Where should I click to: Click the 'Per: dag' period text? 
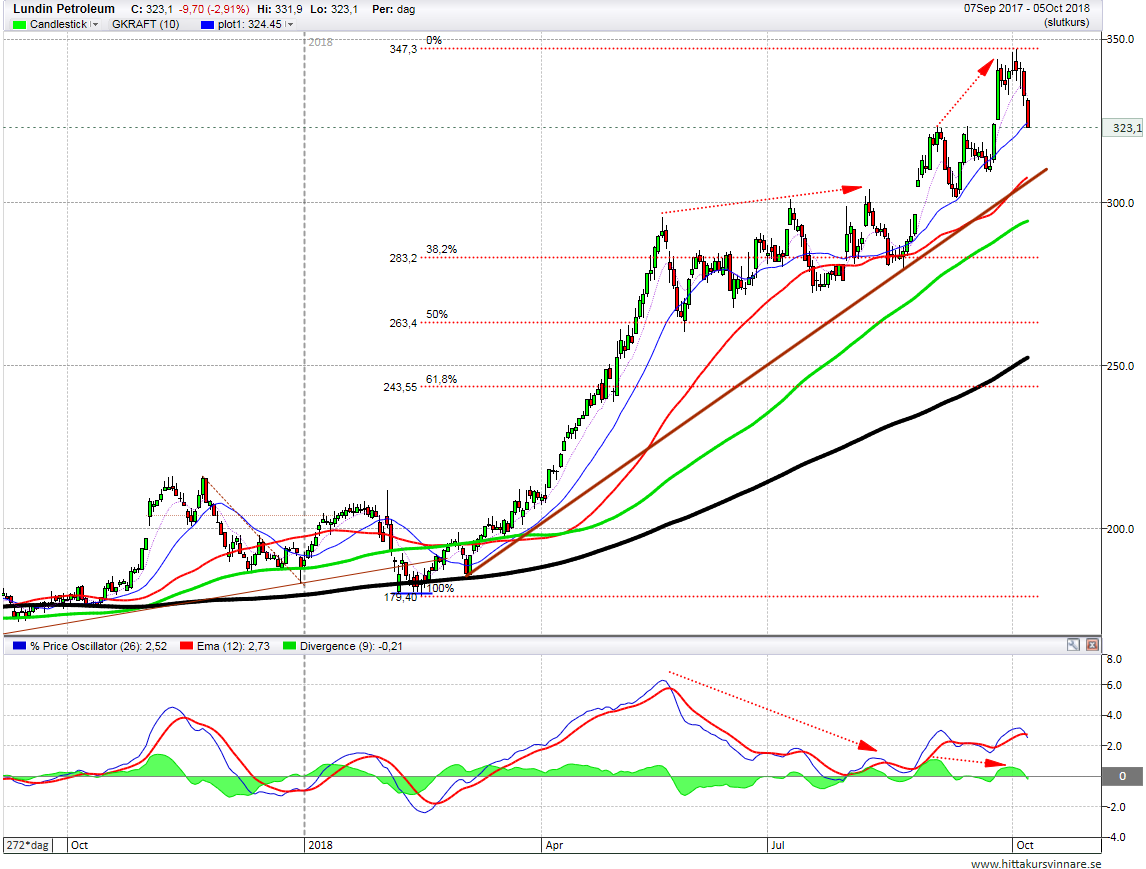pos(394,10)
